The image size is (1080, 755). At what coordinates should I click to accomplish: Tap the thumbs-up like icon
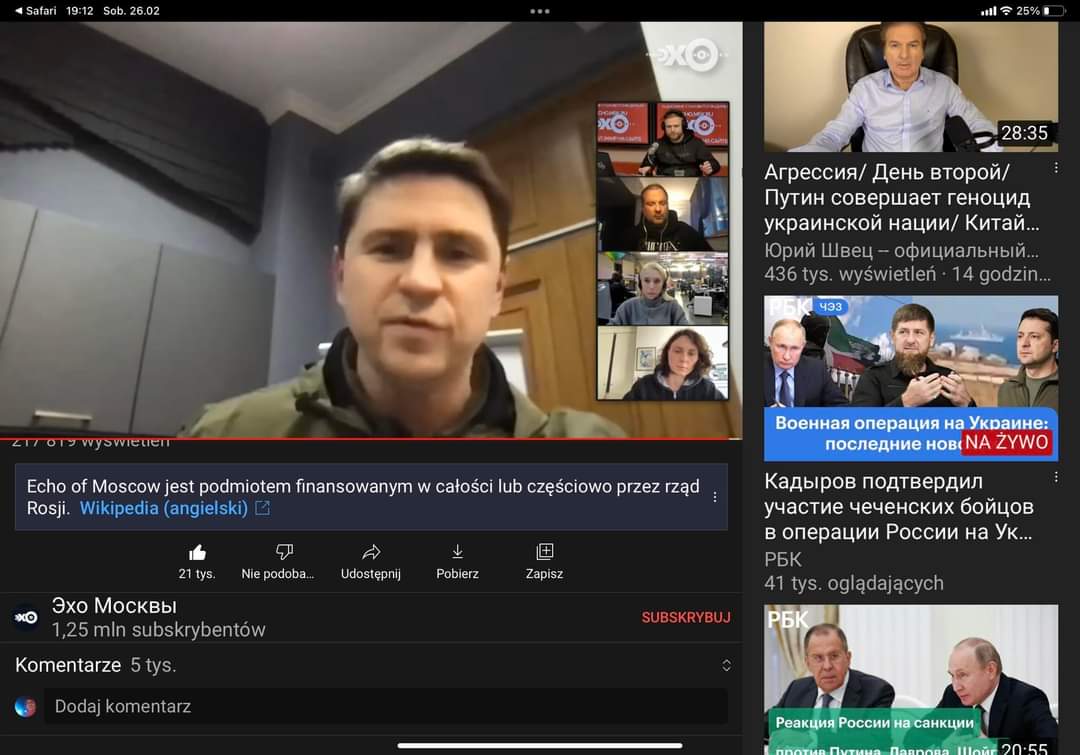point(197,552)
